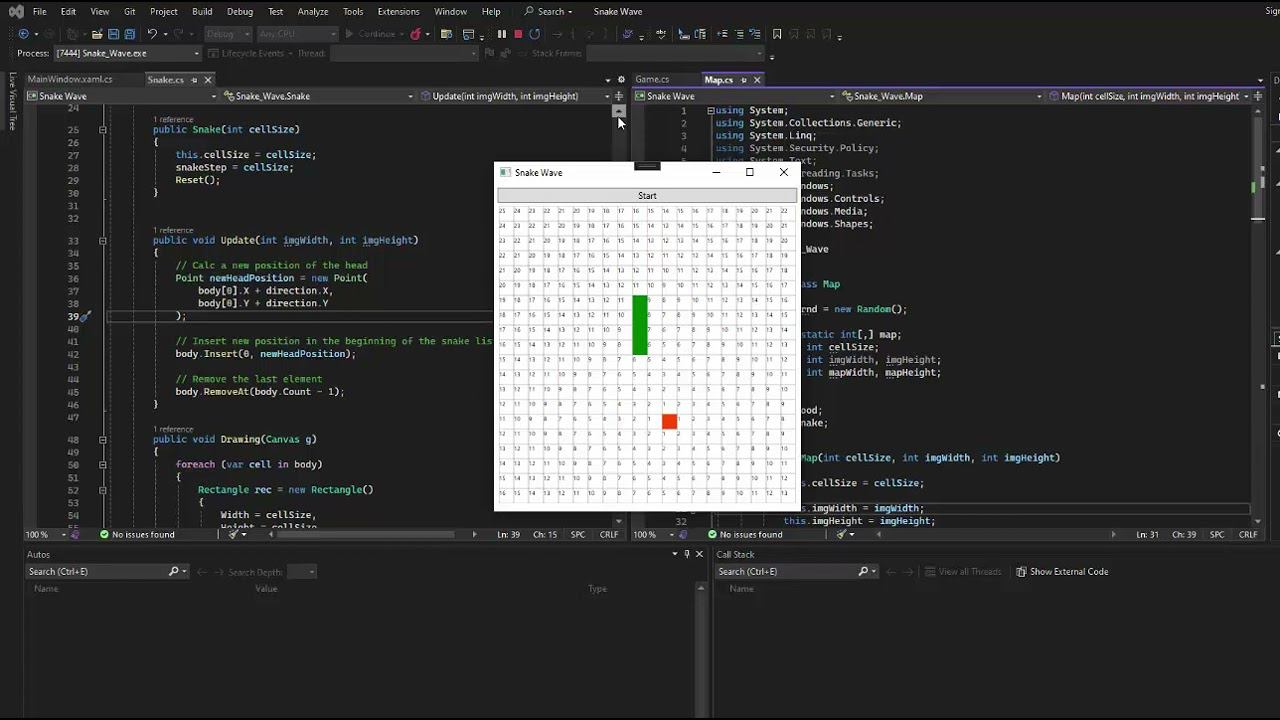Click screwdriver quick actions icon at line 39
Image resolution: width=1280 pixels, height=720 pixels.
coord(84,316)
